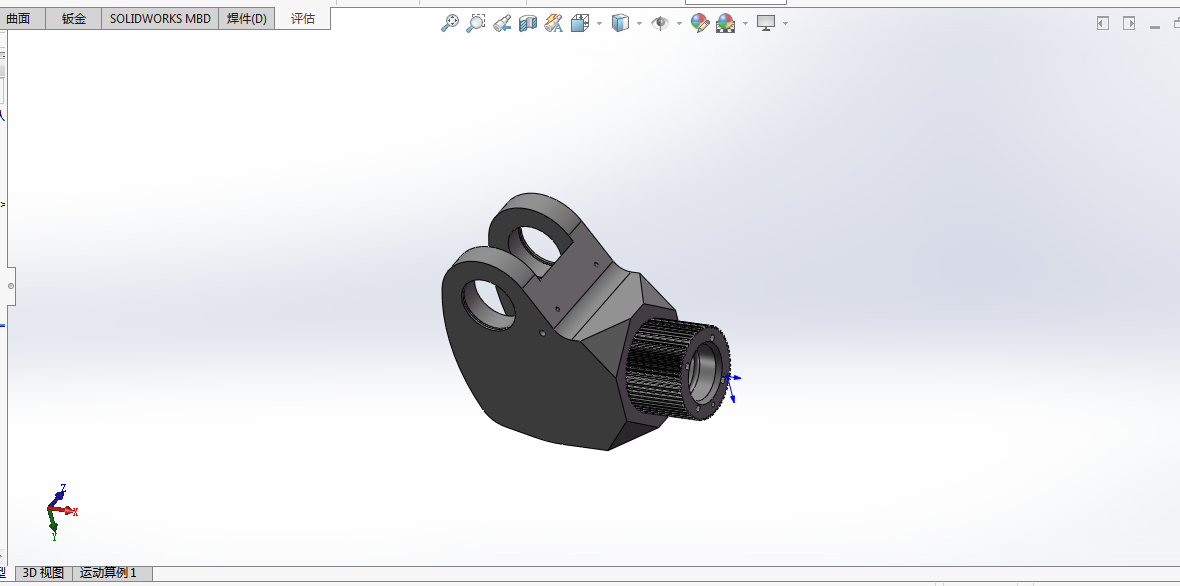Expand View Orientation dropdown arrow
The height and width of the screenshot is (586, 1180).
(x=600, y=23)
